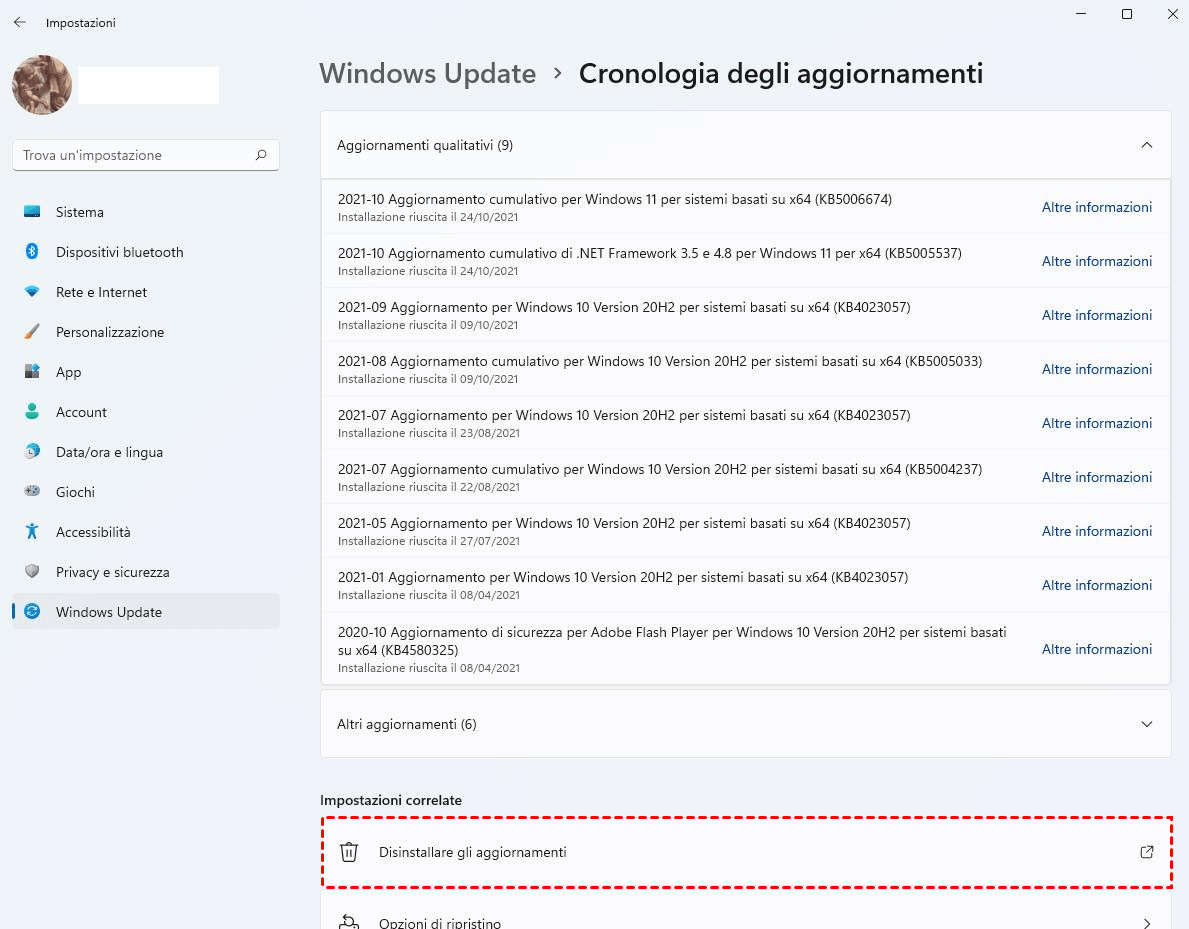The height and width of the screenshot is (929, 1189).
Task: Click the Rete e Internet Wi-Fi icon
Action: 33,292
